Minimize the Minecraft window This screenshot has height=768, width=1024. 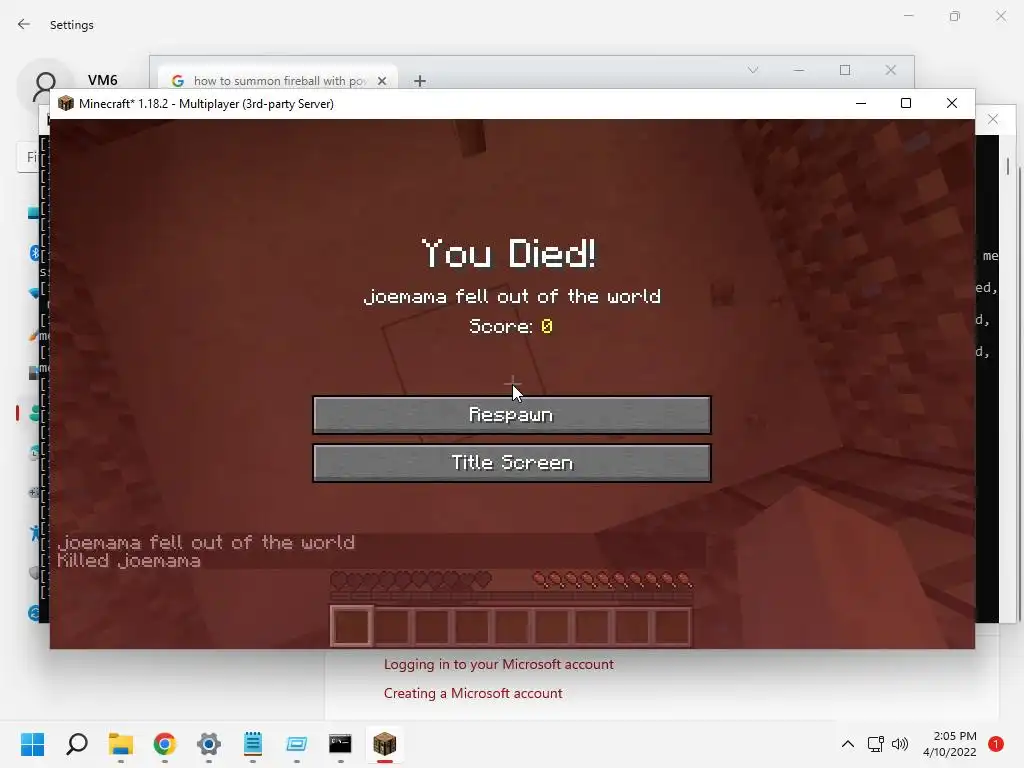[861, 103]
